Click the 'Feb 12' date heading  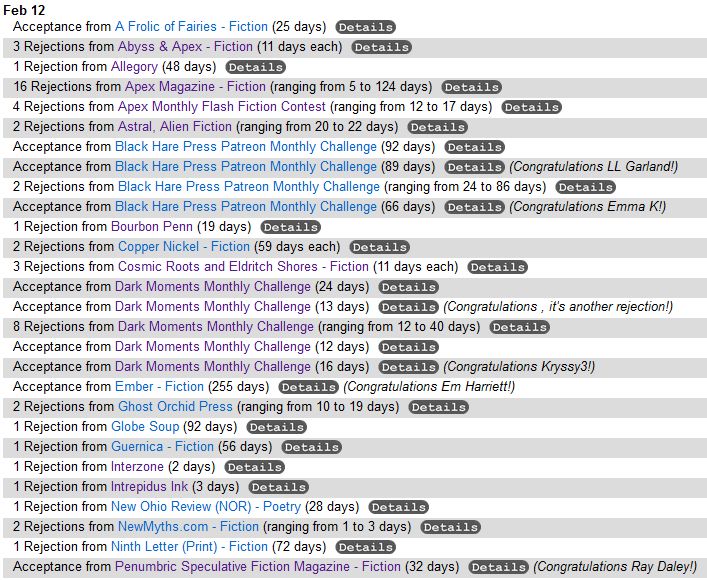[24, 10]
